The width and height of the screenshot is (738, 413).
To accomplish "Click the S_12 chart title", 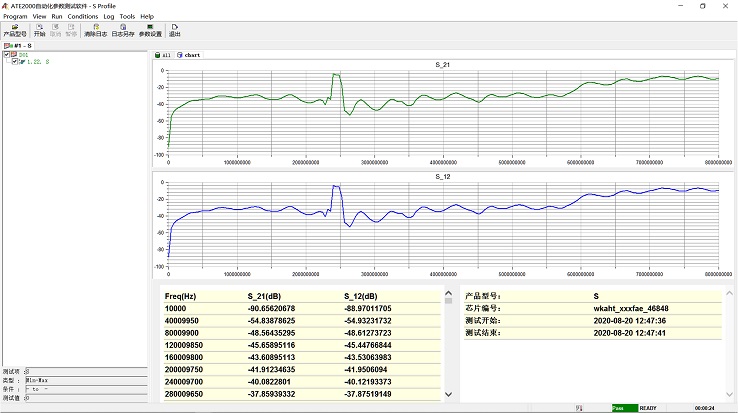I will coord(442,177).
